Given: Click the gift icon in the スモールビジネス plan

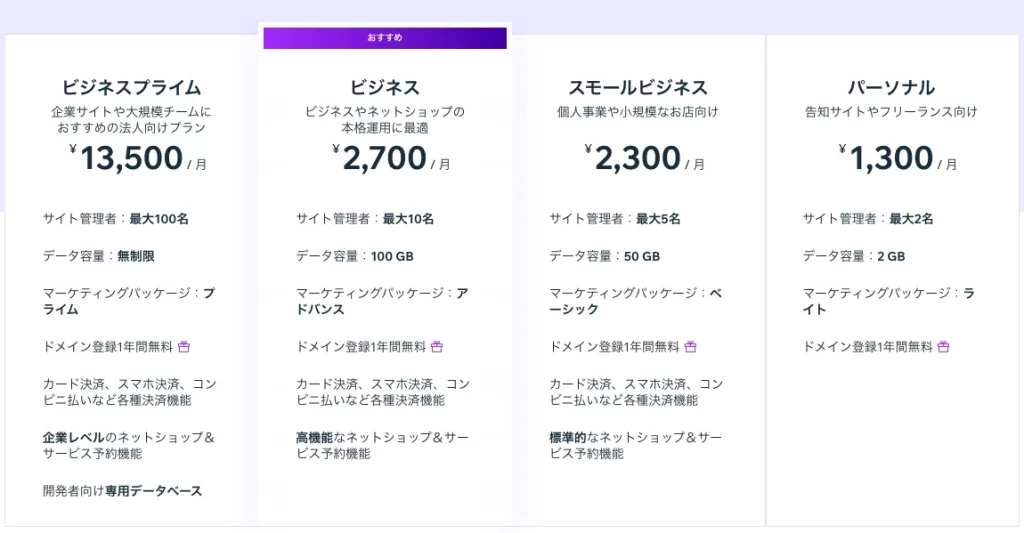Looking at the screenshot, I should pos(690,347).
